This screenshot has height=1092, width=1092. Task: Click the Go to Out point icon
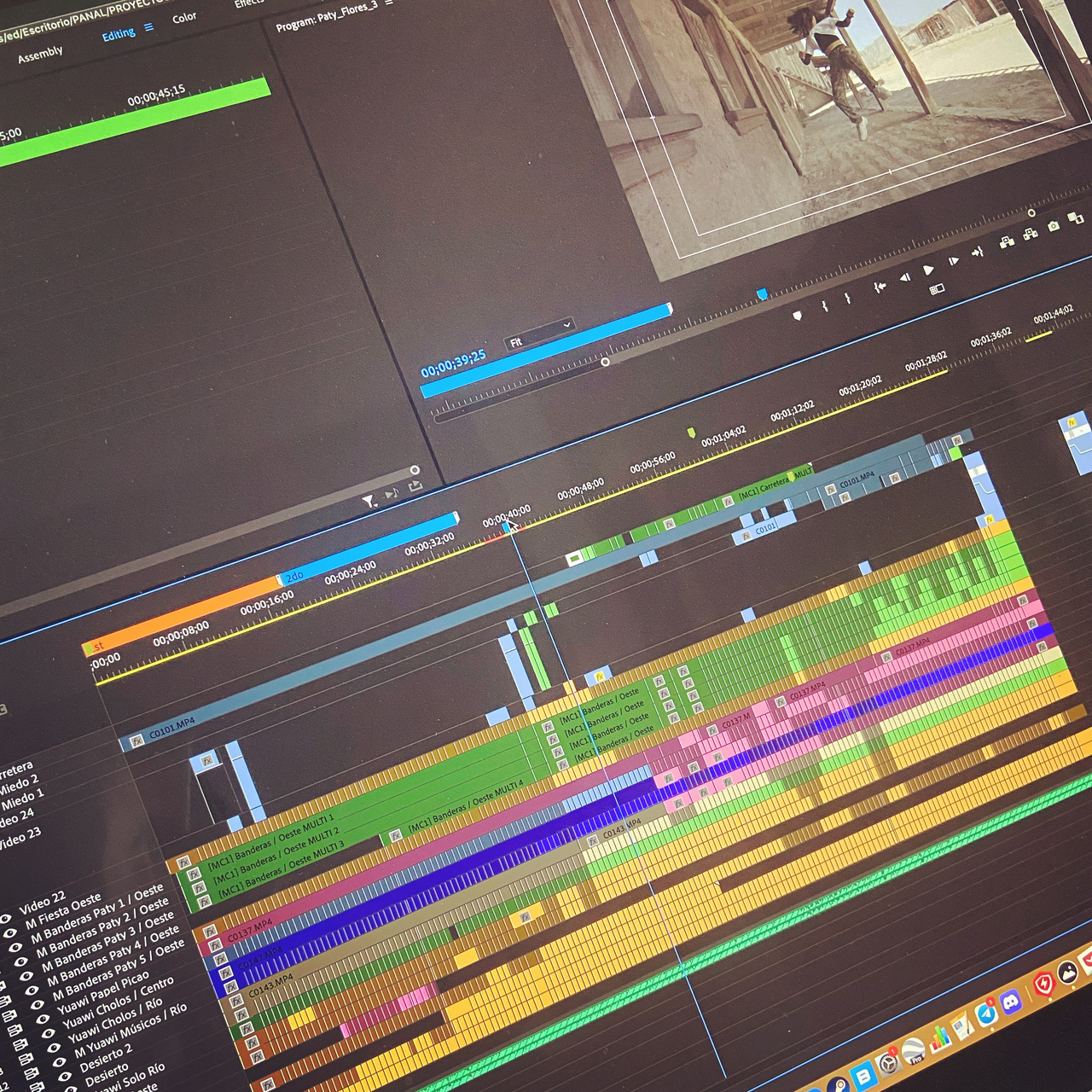[x=978, y=253]
